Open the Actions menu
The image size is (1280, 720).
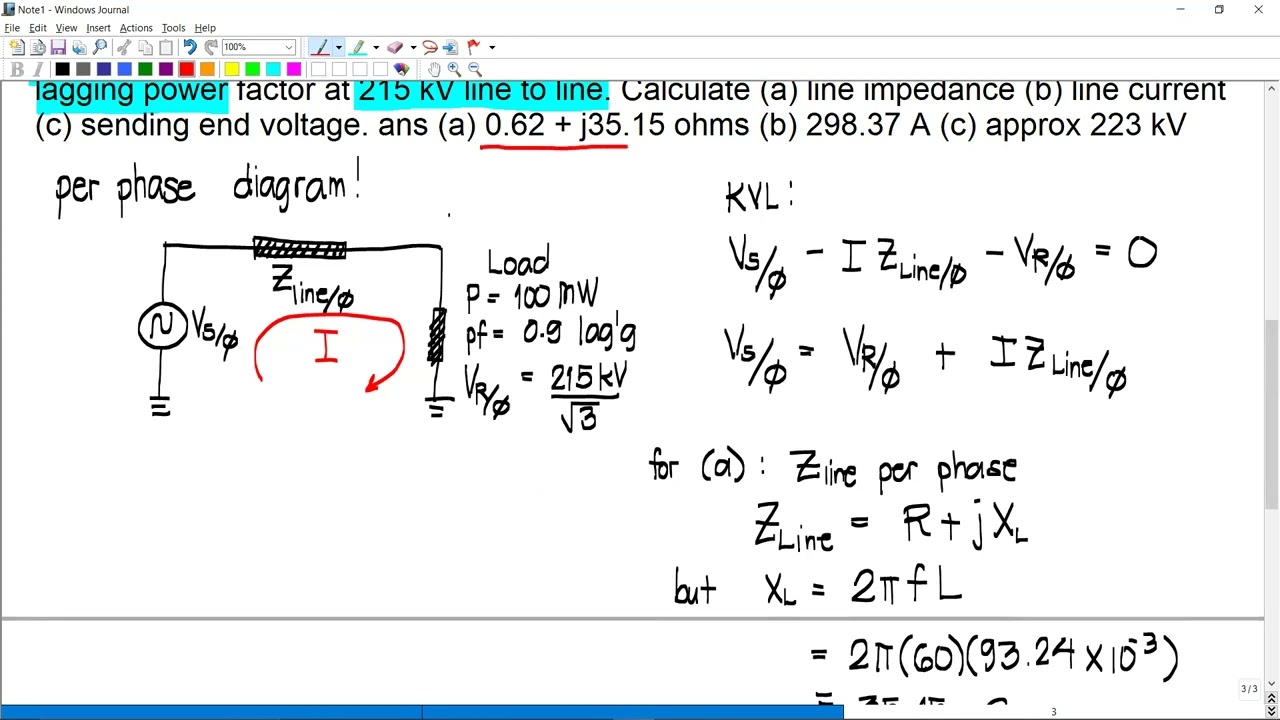click(x=136, y=28)
